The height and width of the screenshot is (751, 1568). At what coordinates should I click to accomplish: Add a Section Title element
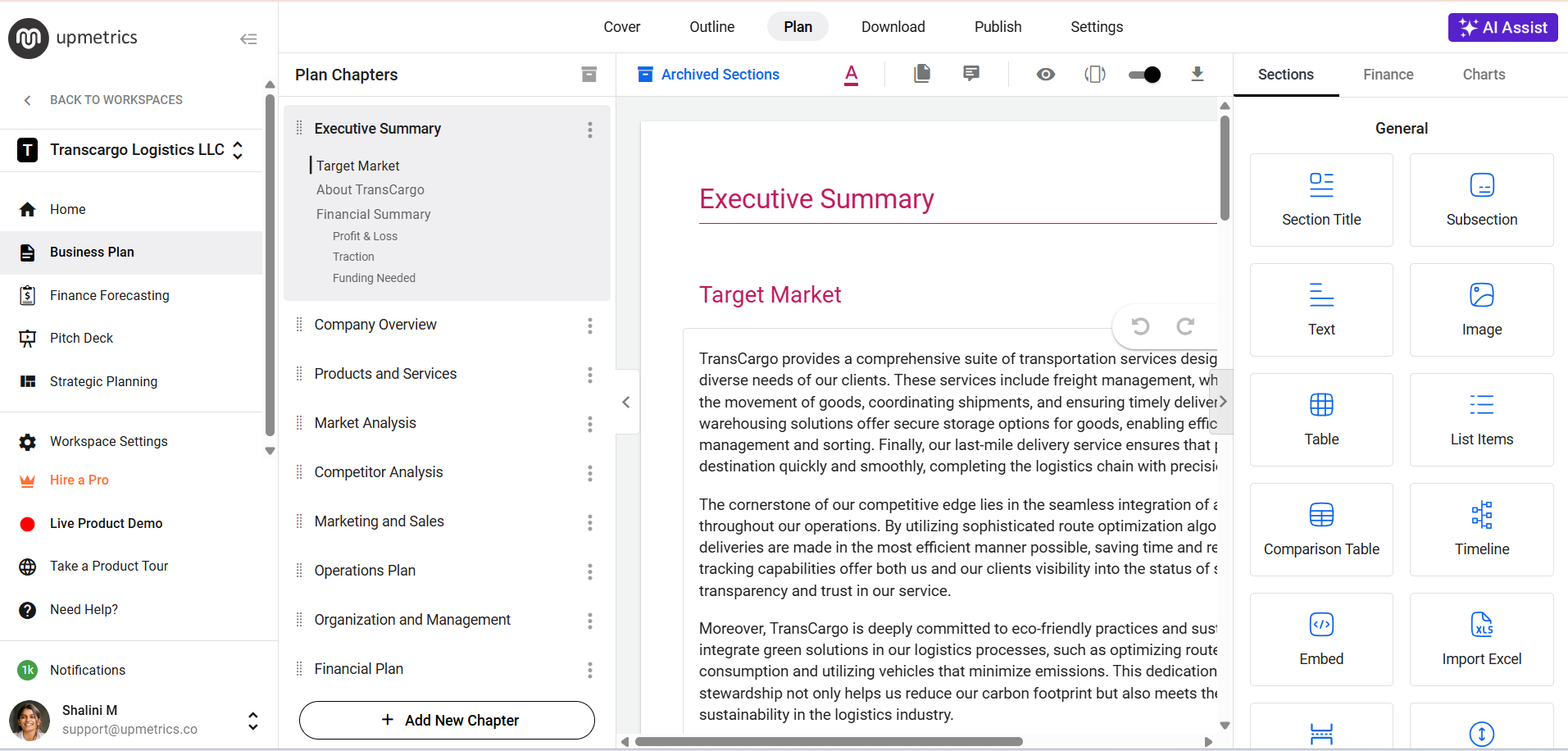pyautogui.click(x=1321, y=200)
